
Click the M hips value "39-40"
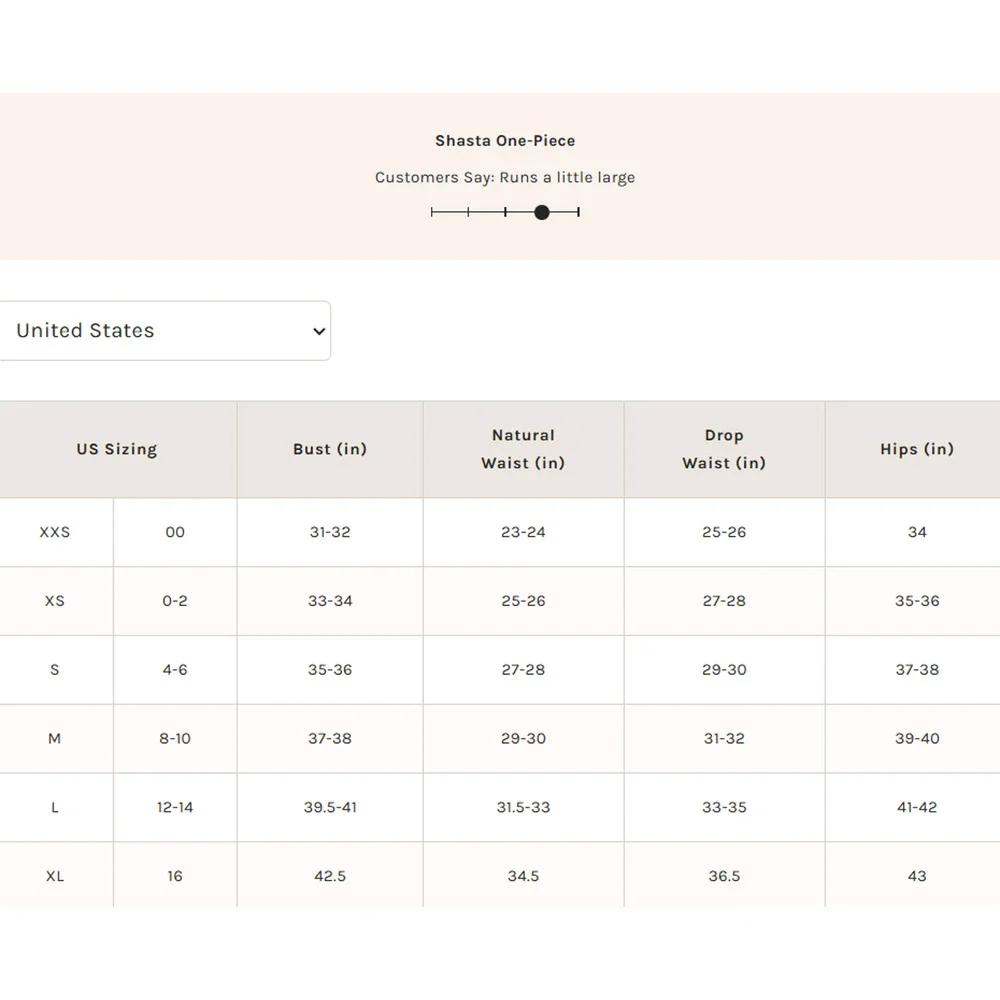(x=917, y=739)
